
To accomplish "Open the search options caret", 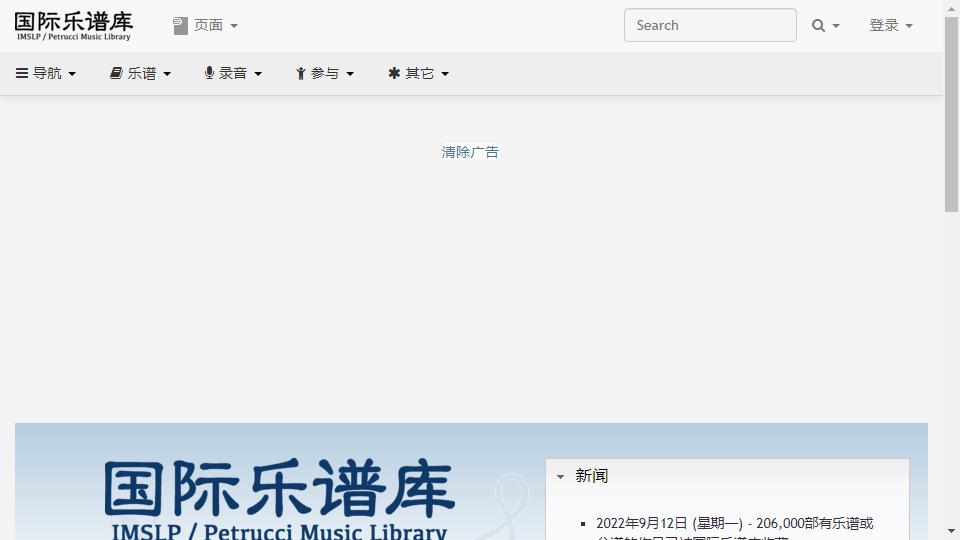I will point(836,26).
